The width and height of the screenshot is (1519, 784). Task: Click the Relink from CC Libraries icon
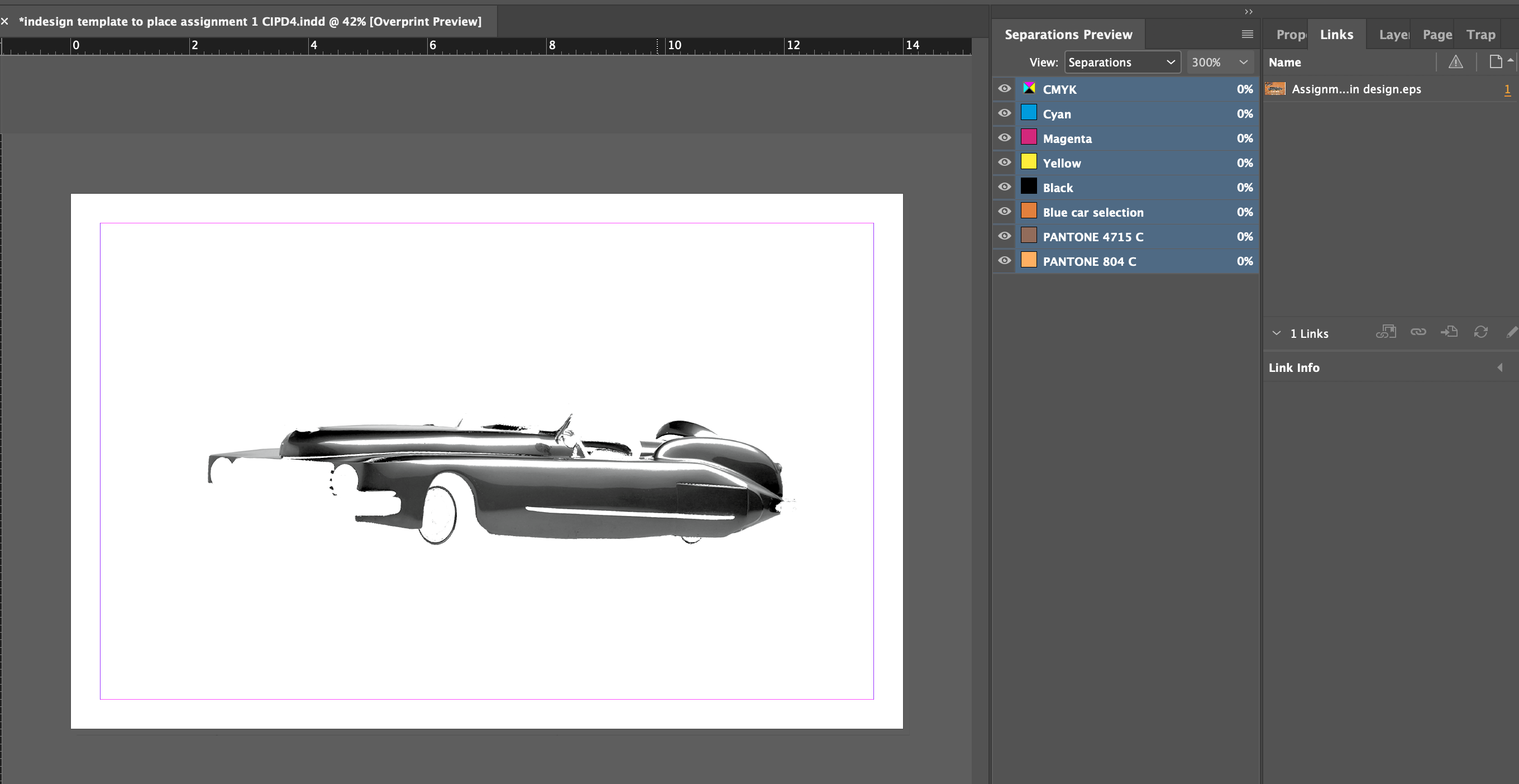click(1386, 332)
